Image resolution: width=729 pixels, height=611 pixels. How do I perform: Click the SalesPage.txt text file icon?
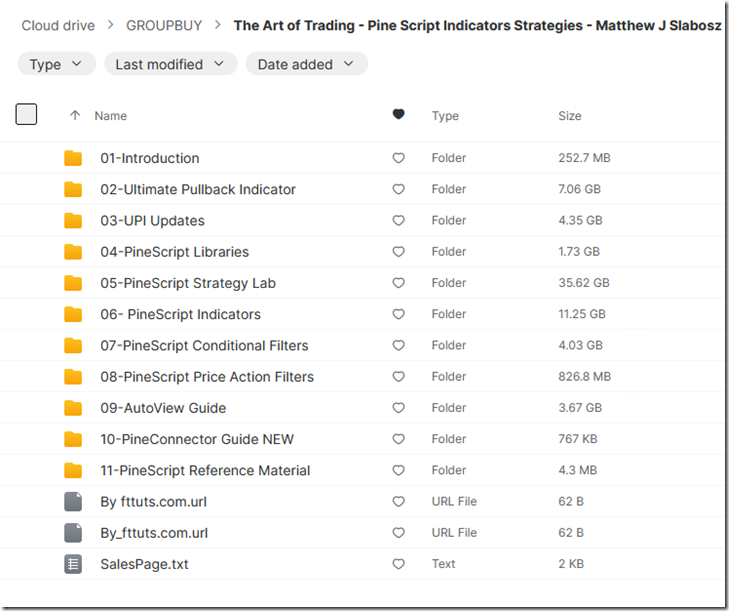73,564
